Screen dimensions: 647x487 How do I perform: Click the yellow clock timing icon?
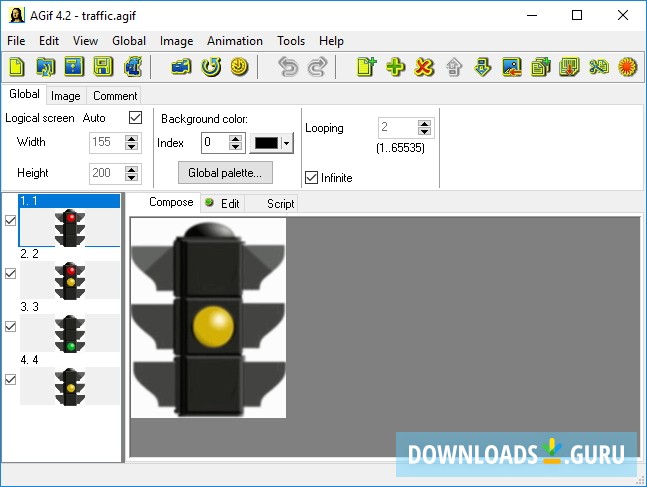(x=239, y=67)
